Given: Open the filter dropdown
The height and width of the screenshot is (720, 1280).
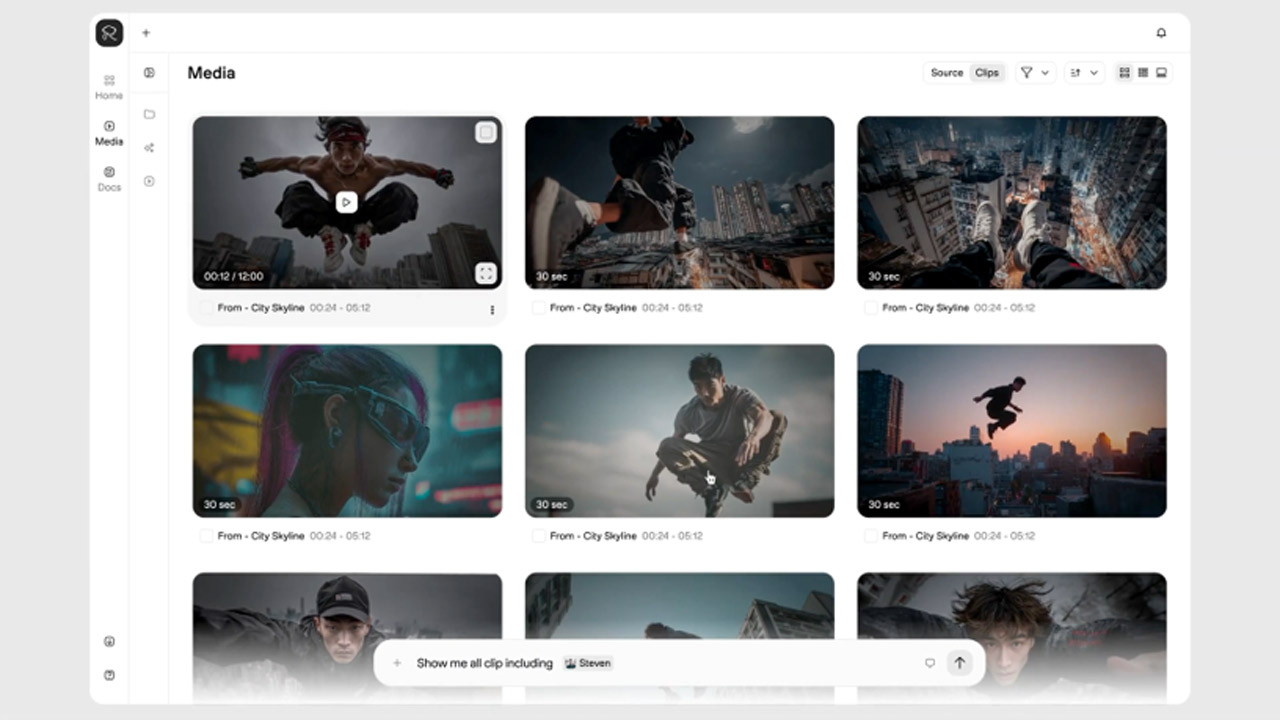Looking at the screenshot, I should [1035, 73].
